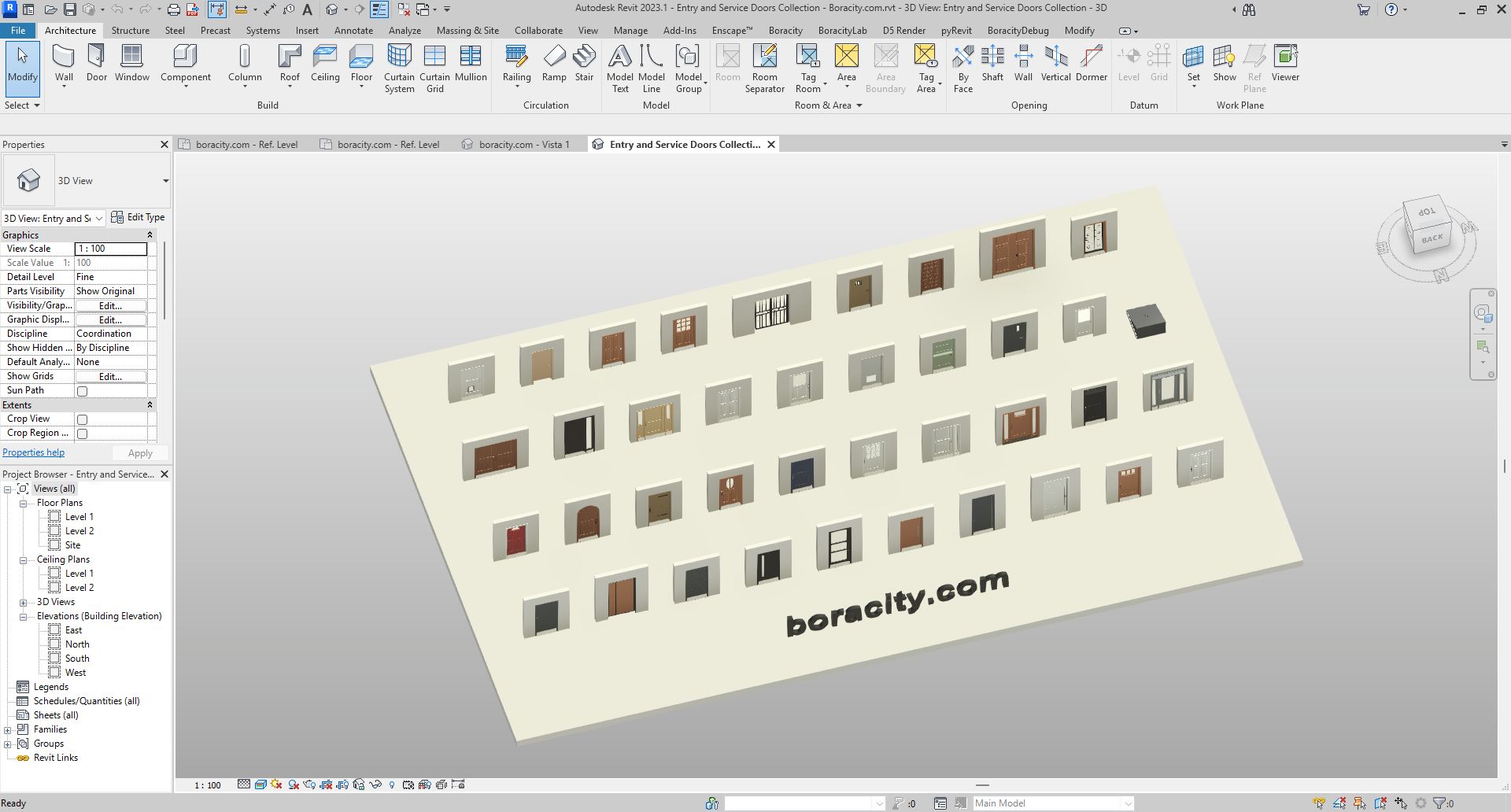Select the Window tool
Screen dimensions: 1511x812
(x=131, y=64)
